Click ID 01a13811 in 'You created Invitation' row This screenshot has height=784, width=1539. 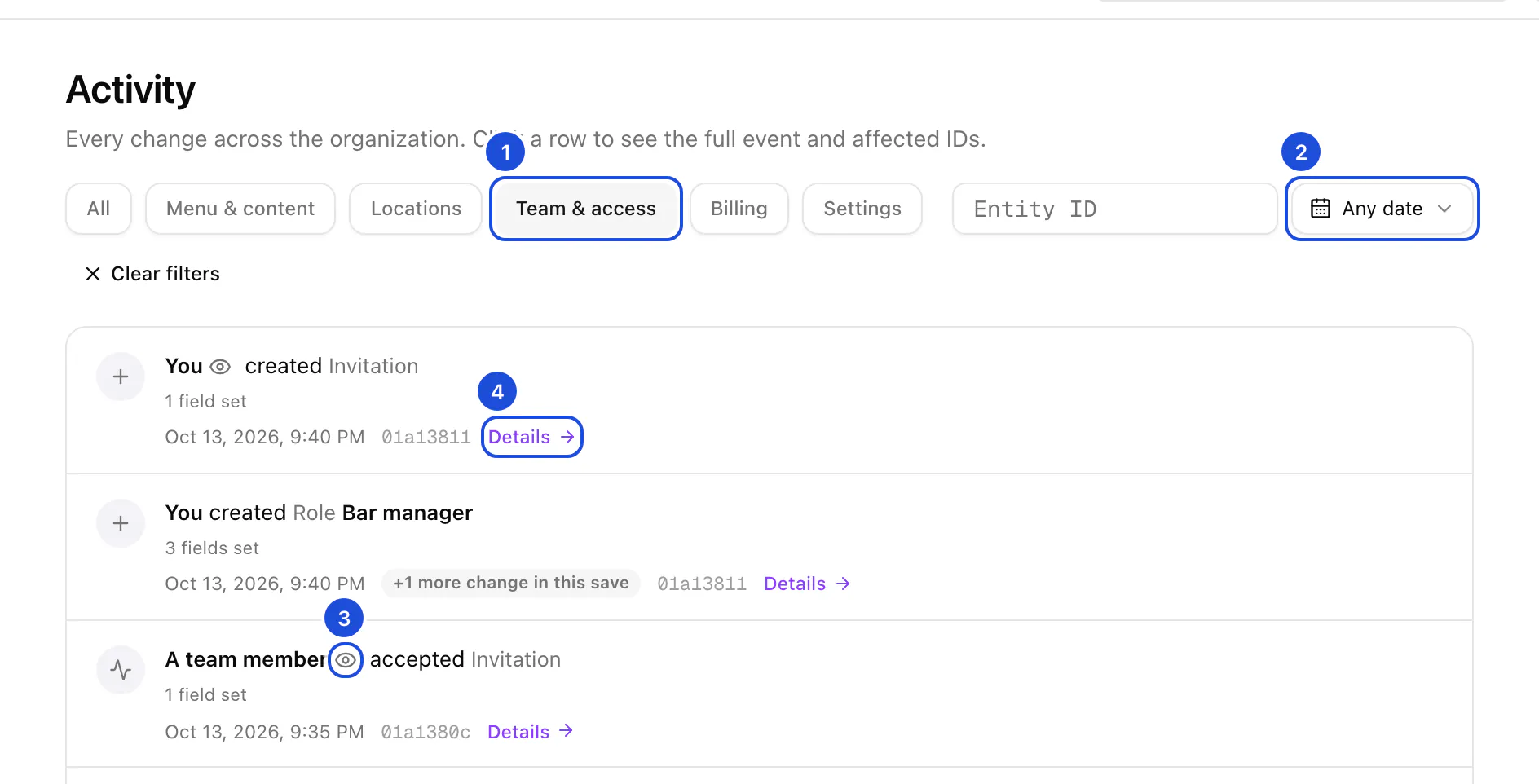[426, 438]
